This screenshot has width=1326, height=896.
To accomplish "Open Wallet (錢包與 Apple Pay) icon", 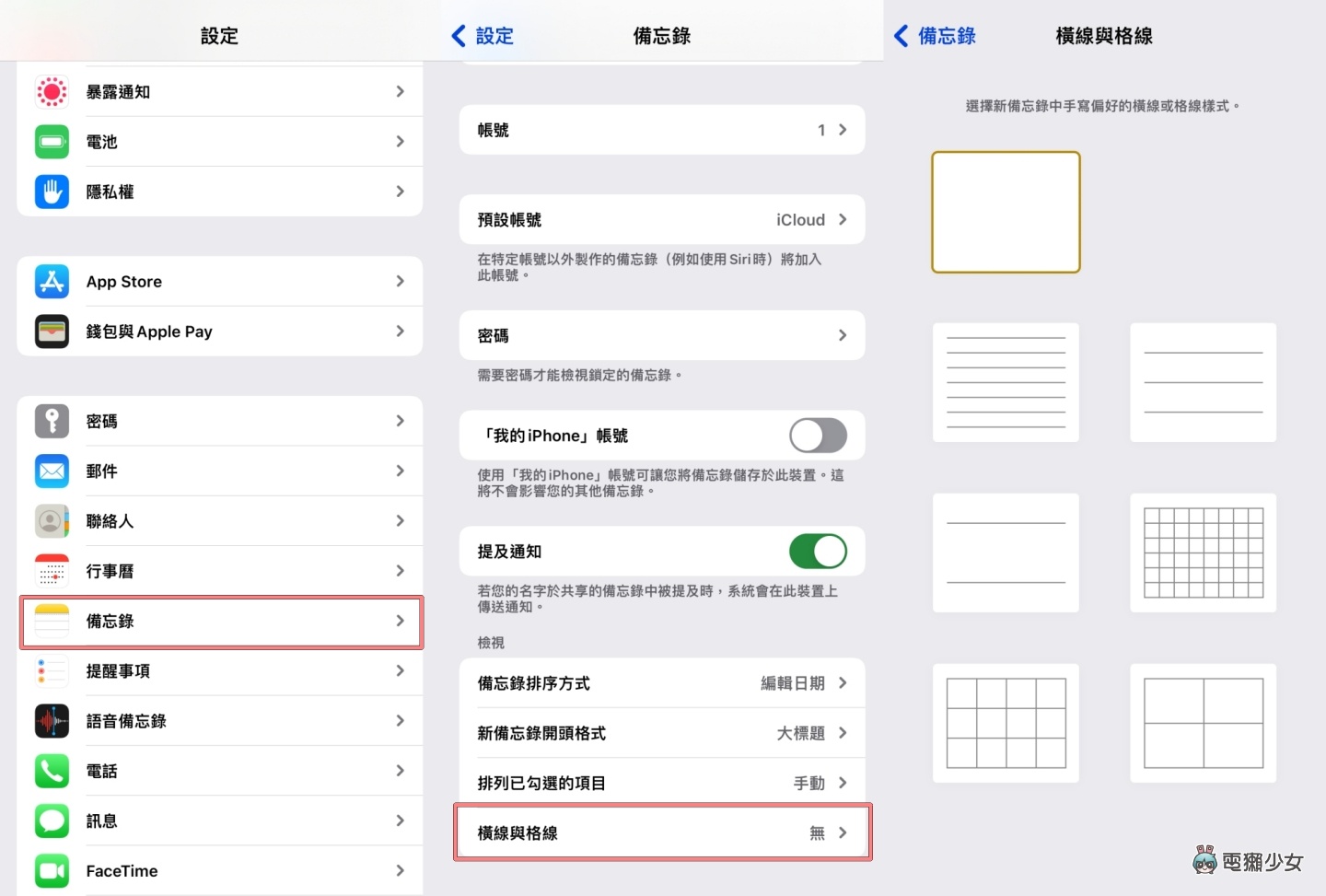I will [x=52, y=332].
